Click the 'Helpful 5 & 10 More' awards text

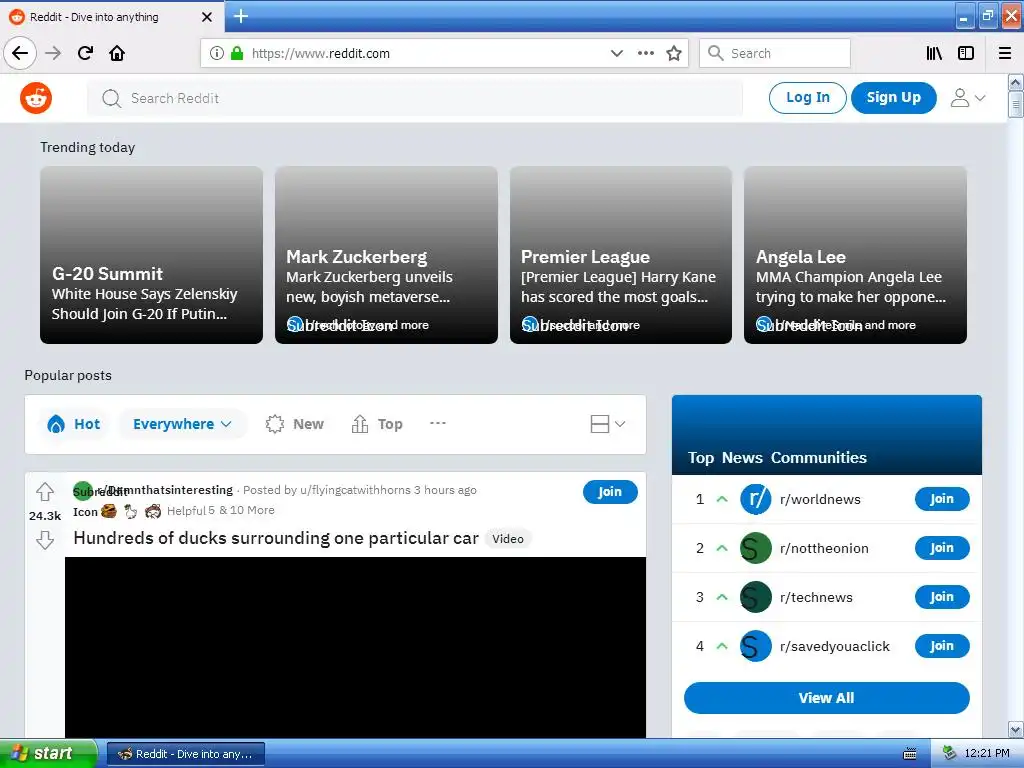221,510
